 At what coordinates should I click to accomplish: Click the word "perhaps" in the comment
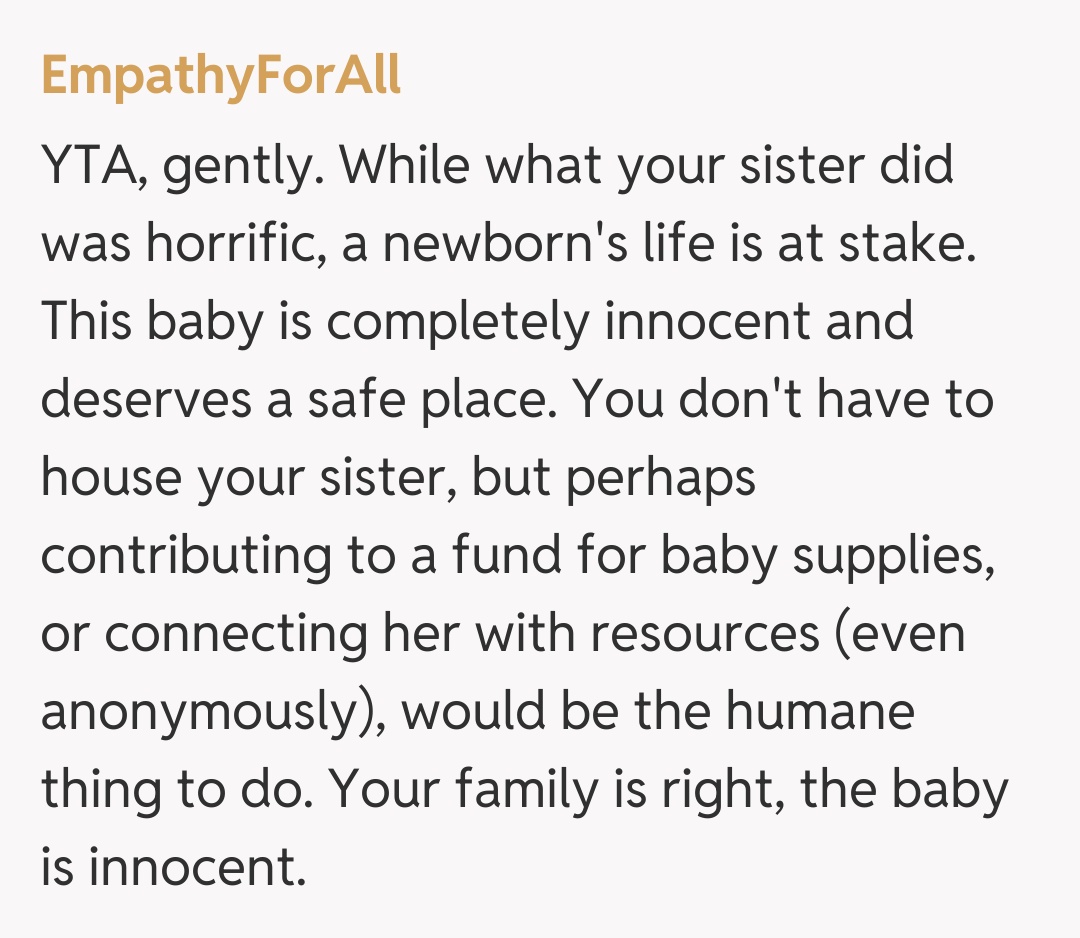coord(660,476)
